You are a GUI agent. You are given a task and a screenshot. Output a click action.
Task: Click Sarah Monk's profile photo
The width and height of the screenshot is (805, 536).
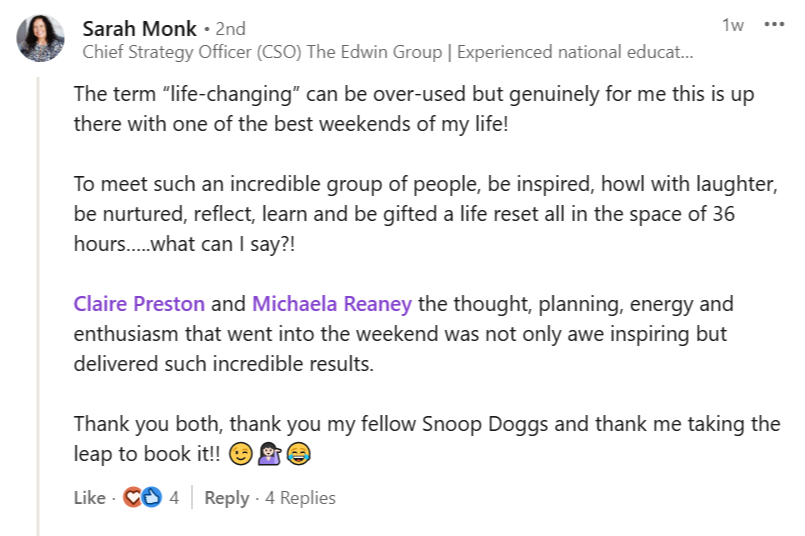point(41,40)
